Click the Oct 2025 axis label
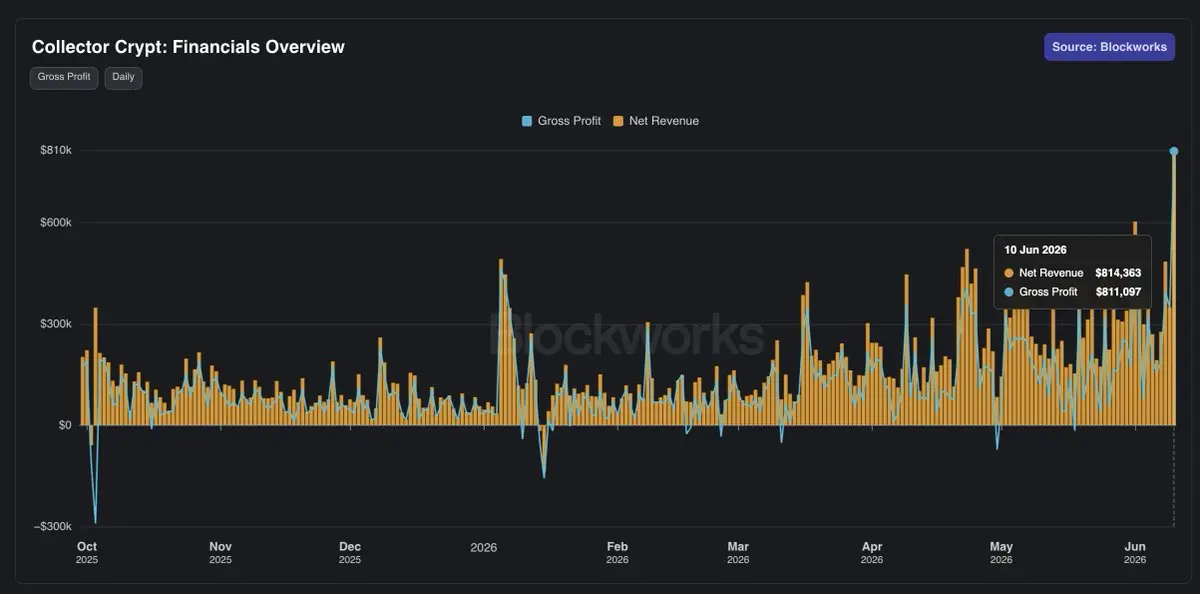 pos(87,553)
